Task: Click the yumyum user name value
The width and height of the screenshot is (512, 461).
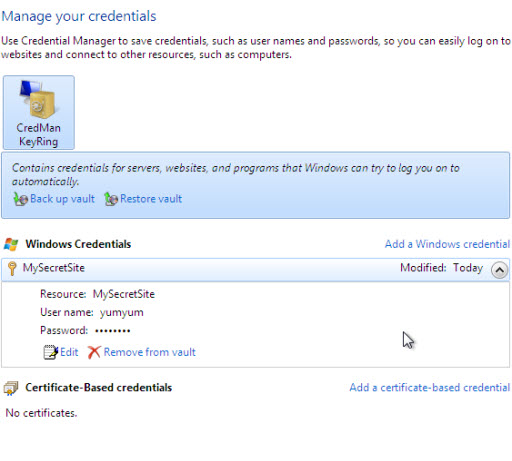Action: (x=122, y=313)
